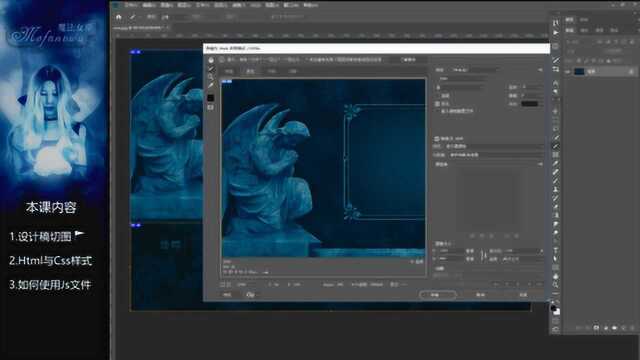This screenshot has height=360, width=640.
Task: Hide the layer using its eye icon
Action: (567, 71)
